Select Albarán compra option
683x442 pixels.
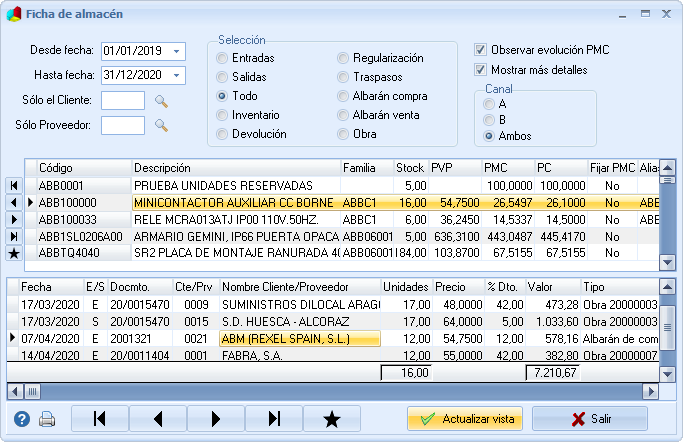[343, 96]
